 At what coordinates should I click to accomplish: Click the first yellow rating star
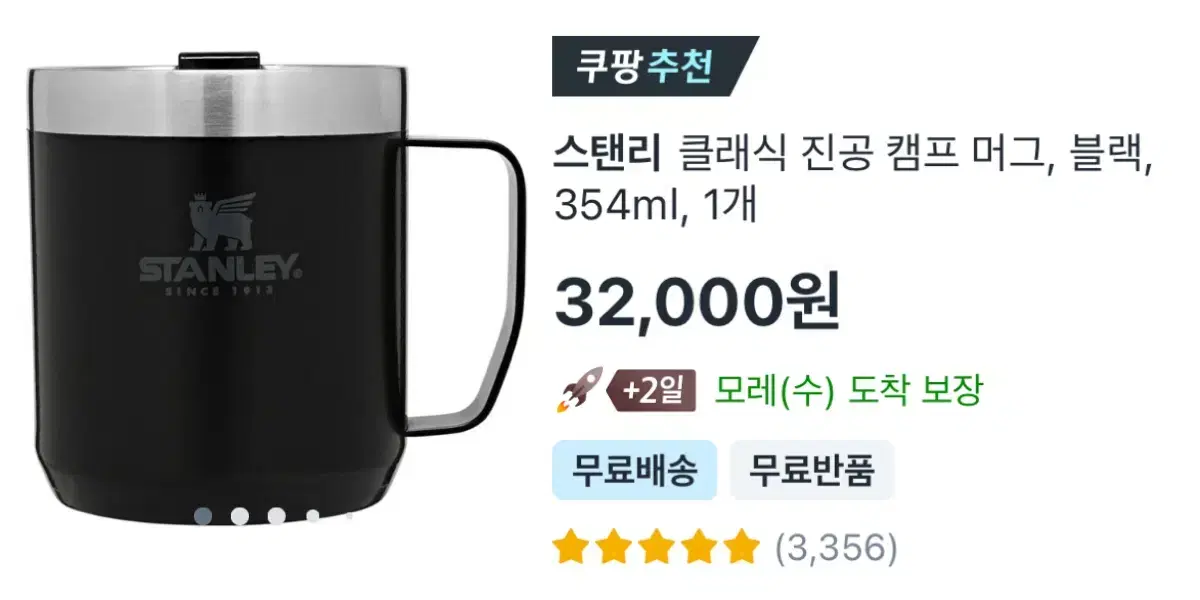point(571,548)
